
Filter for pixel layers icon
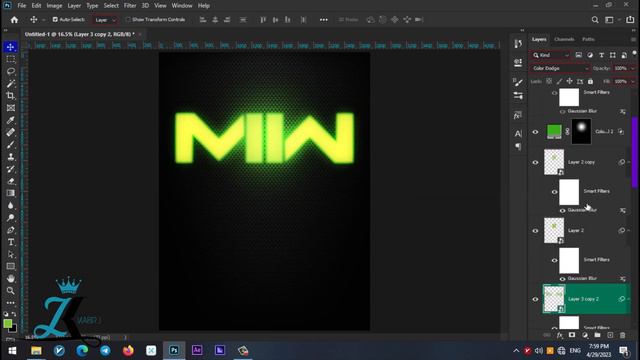578,55
